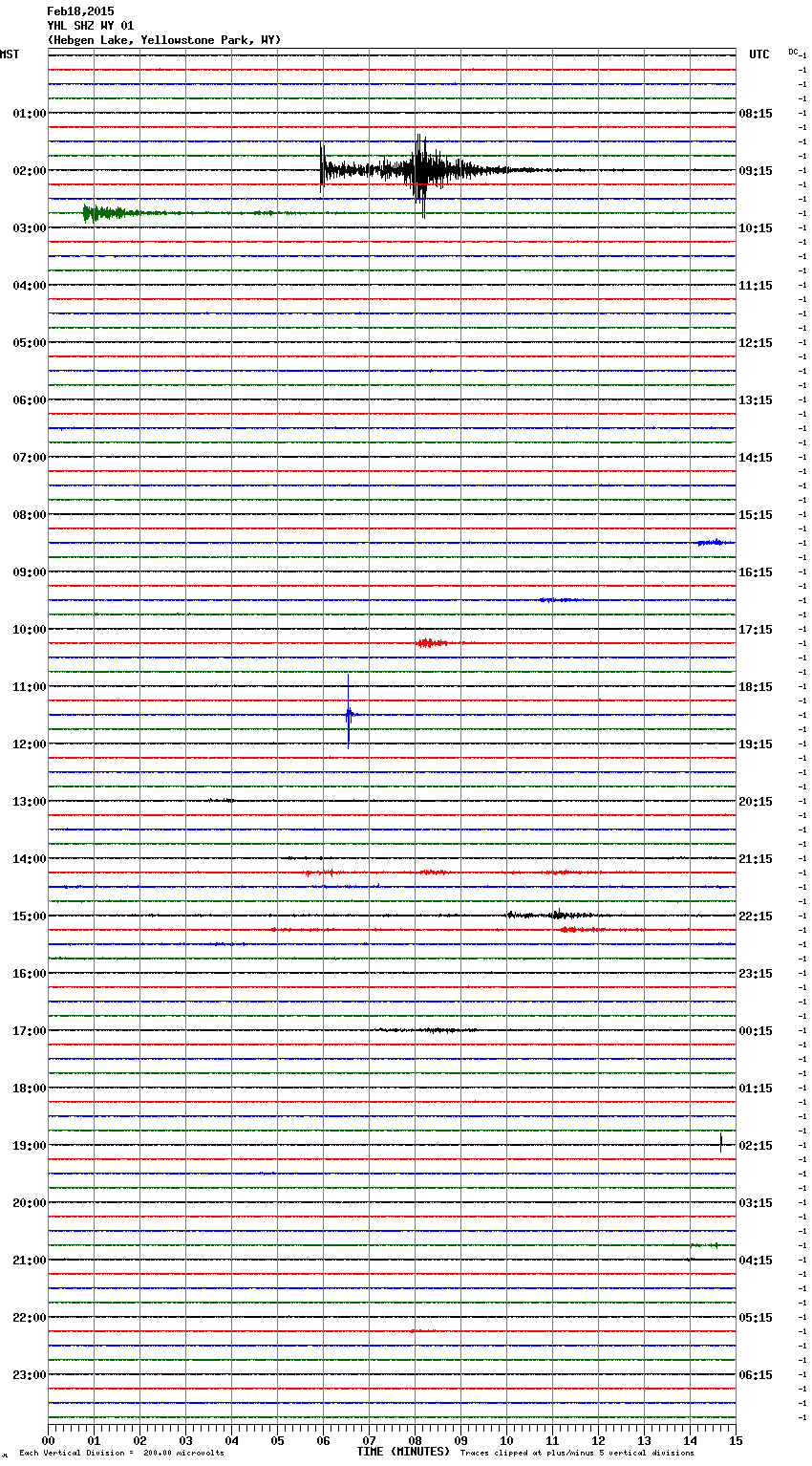812x1466 pixels.
Task: Click 'Each Vertical Division = 200.00 microvolts' note
Action: point(122,1453)
